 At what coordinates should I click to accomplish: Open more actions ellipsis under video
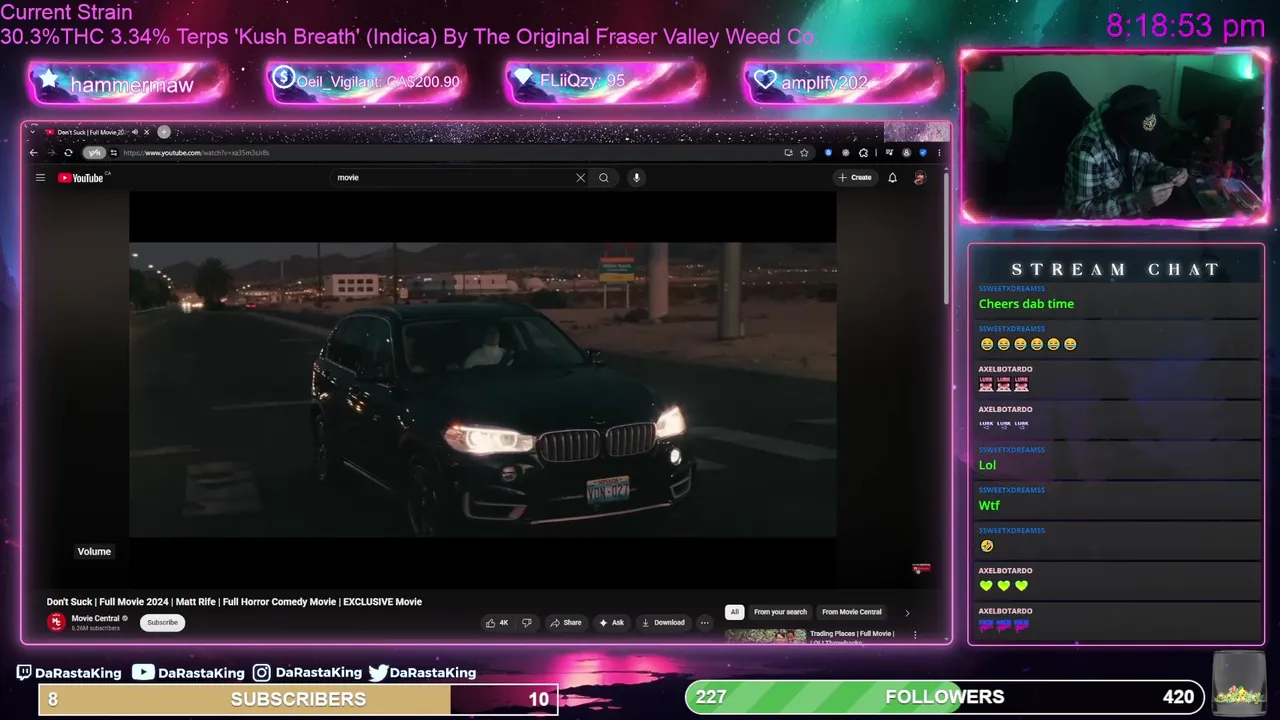[x=704, y=623]
